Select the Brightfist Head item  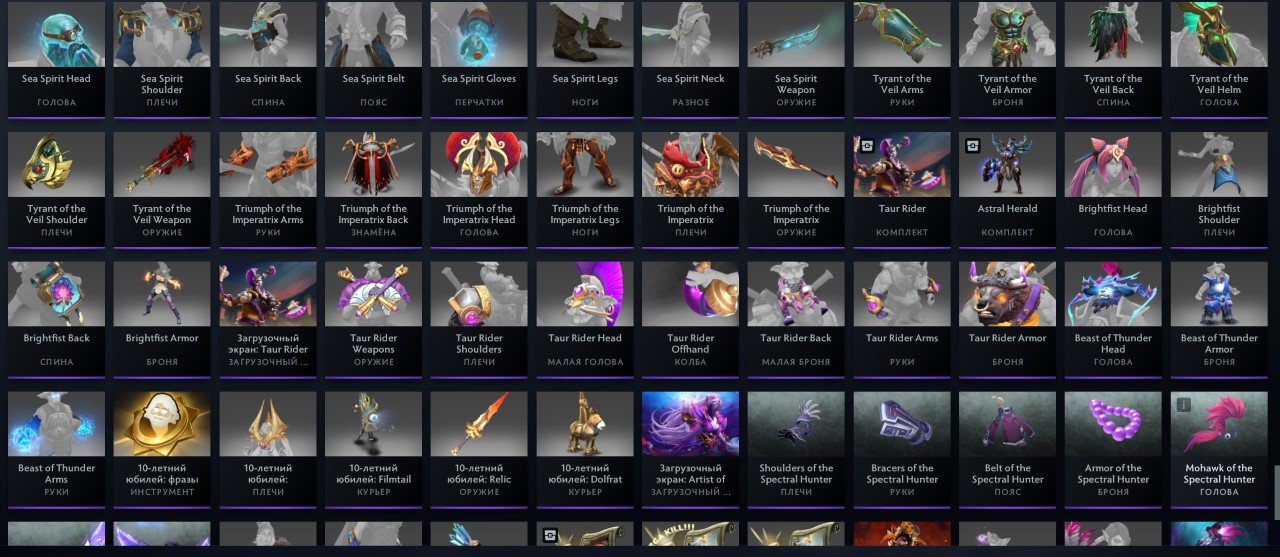coord(1113,190)
